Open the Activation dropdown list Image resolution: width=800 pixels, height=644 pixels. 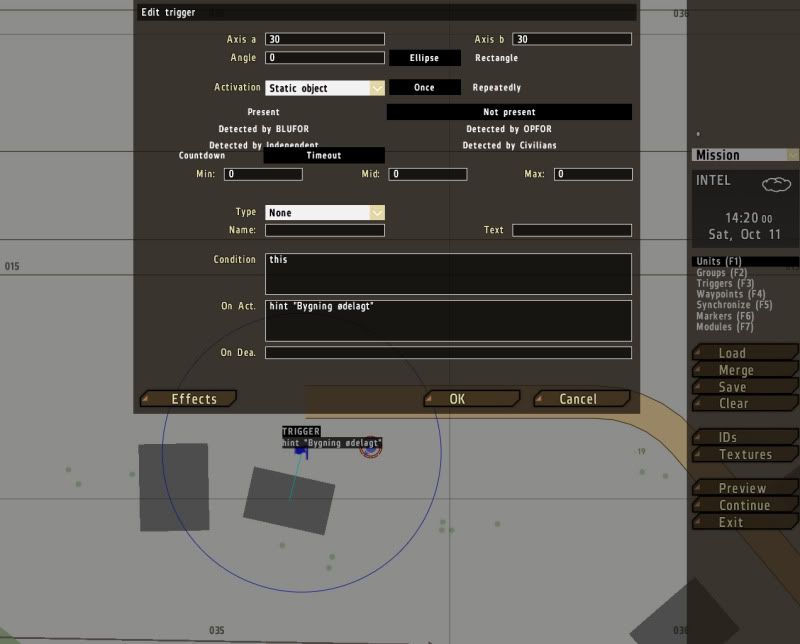coord(376,88)
